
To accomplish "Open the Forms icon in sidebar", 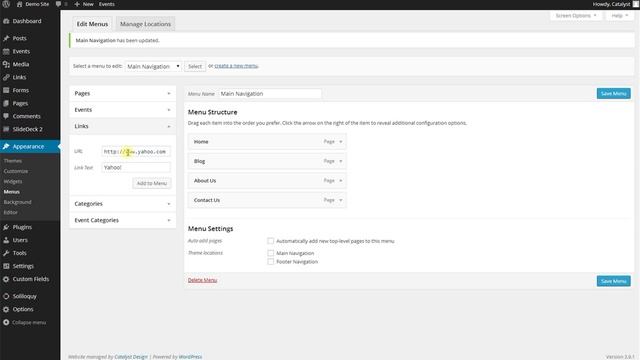I will 6,90.
